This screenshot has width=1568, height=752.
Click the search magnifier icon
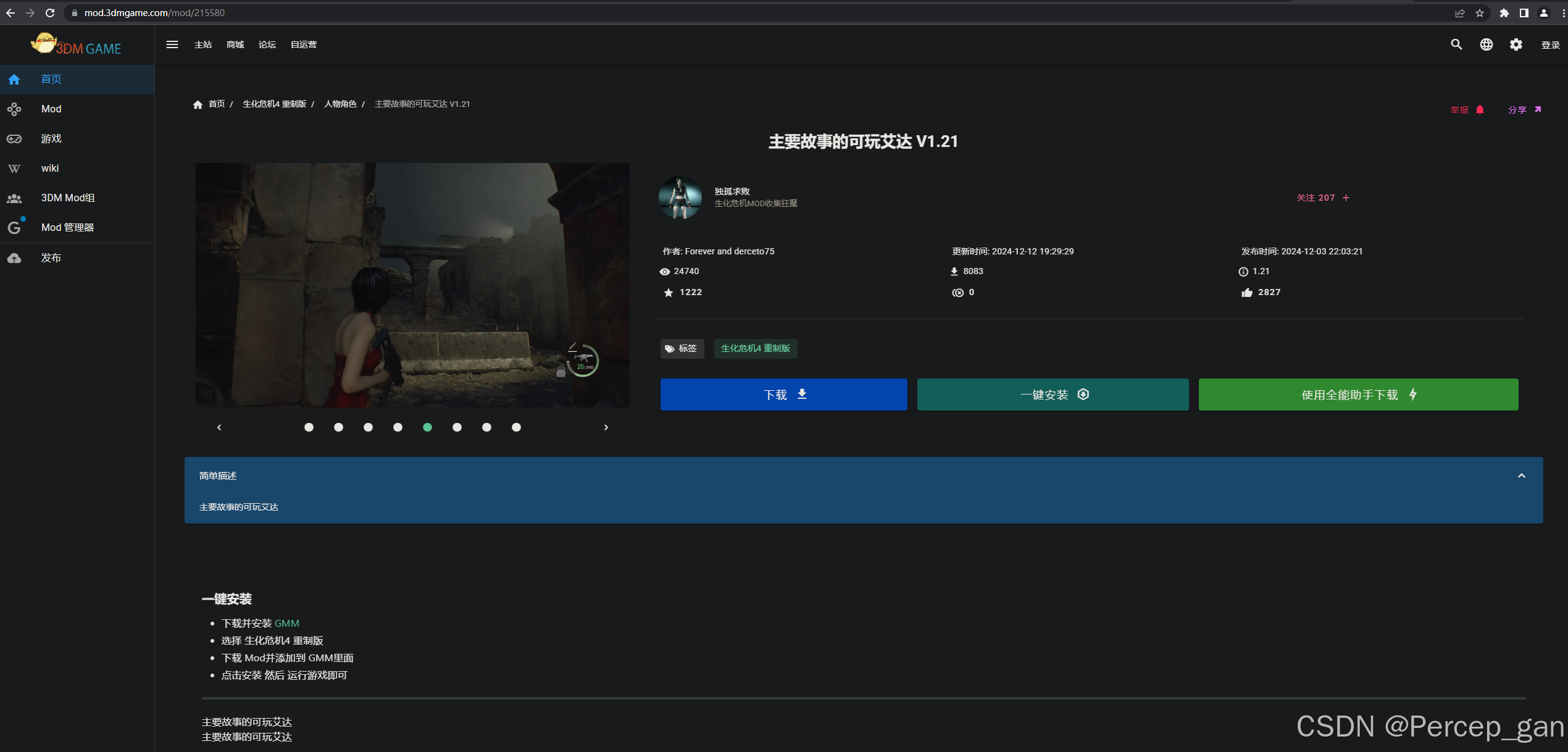point(1456,44)
